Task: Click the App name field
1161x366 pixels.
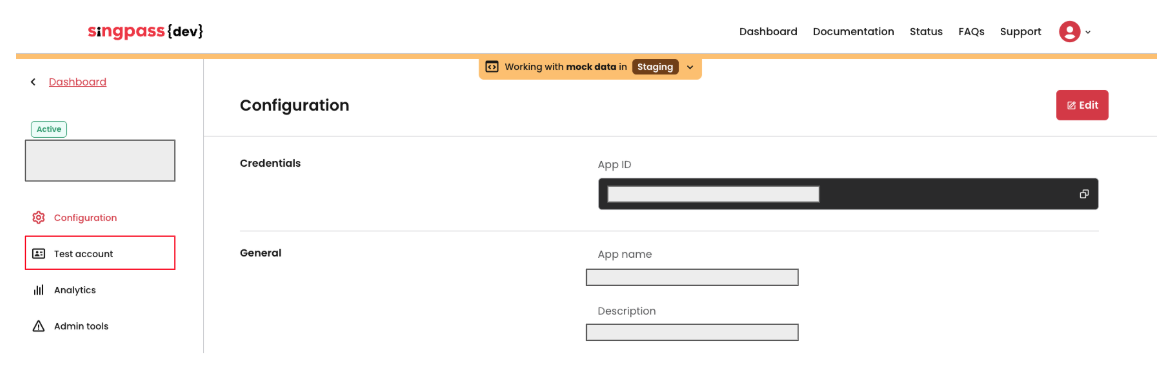Action: pyautogui.click(x=692, y=277)
